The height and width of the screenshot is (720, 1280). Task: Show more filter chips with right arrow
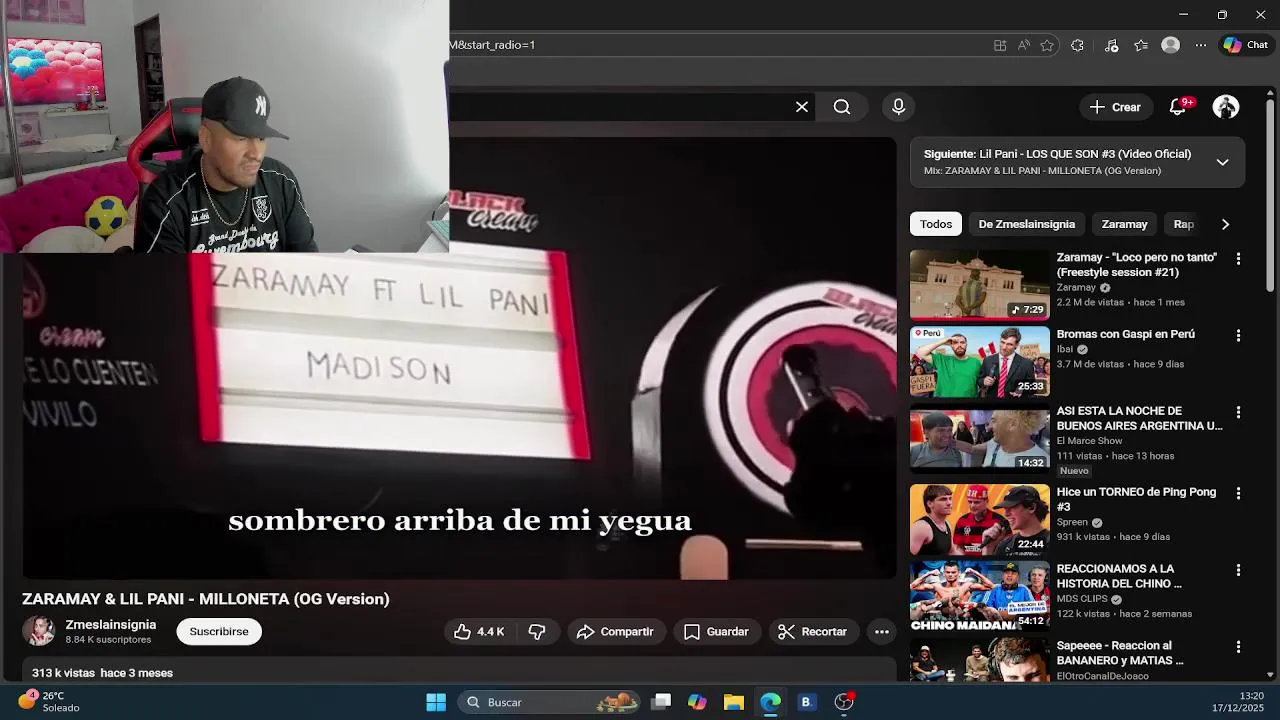tap(1225, 224)
